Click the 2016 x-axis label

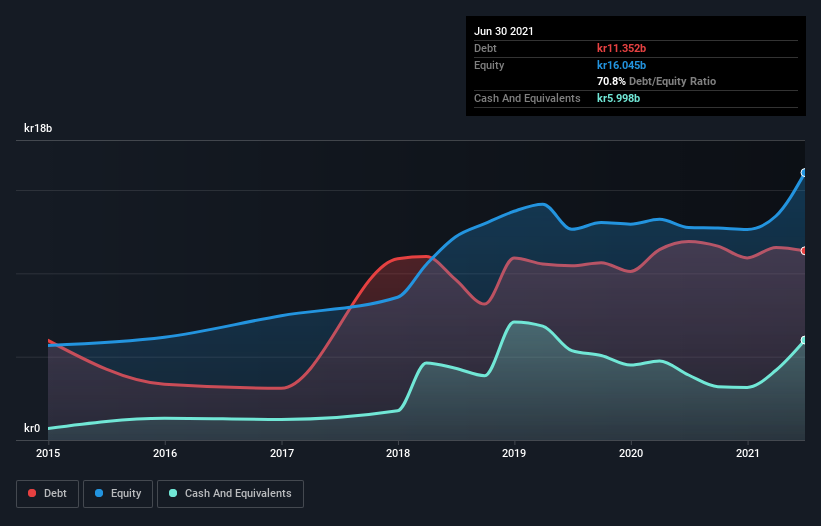[165, 453]
